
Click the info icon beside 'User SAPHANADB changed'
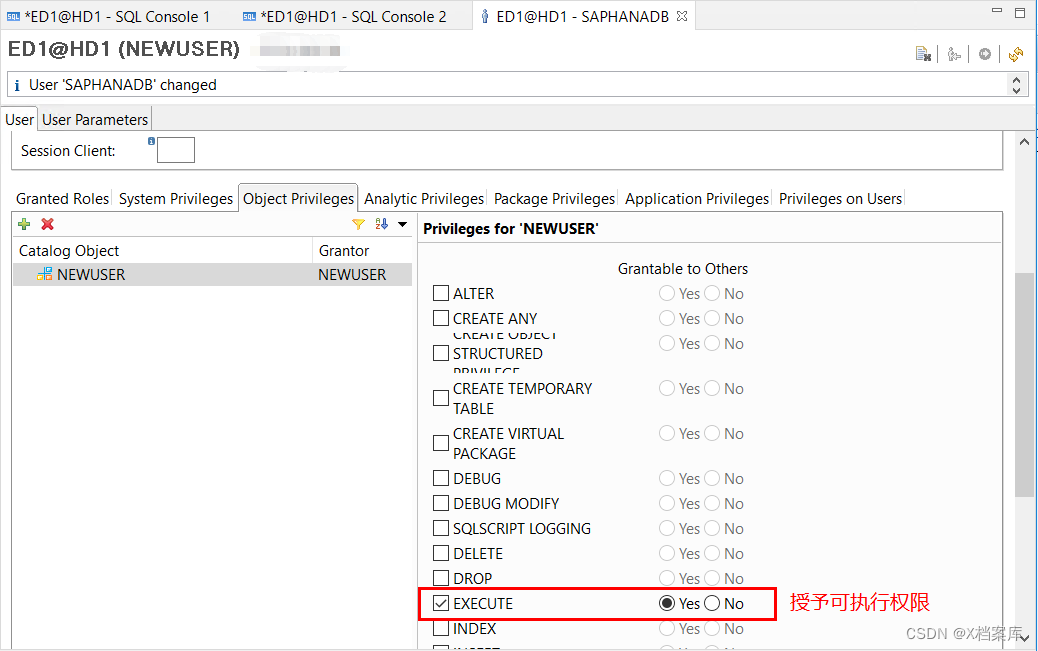point(17,85)
